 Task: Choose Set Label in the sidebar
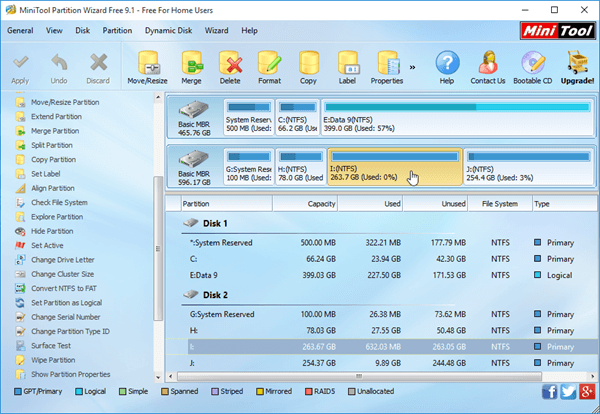pos(46,174)
